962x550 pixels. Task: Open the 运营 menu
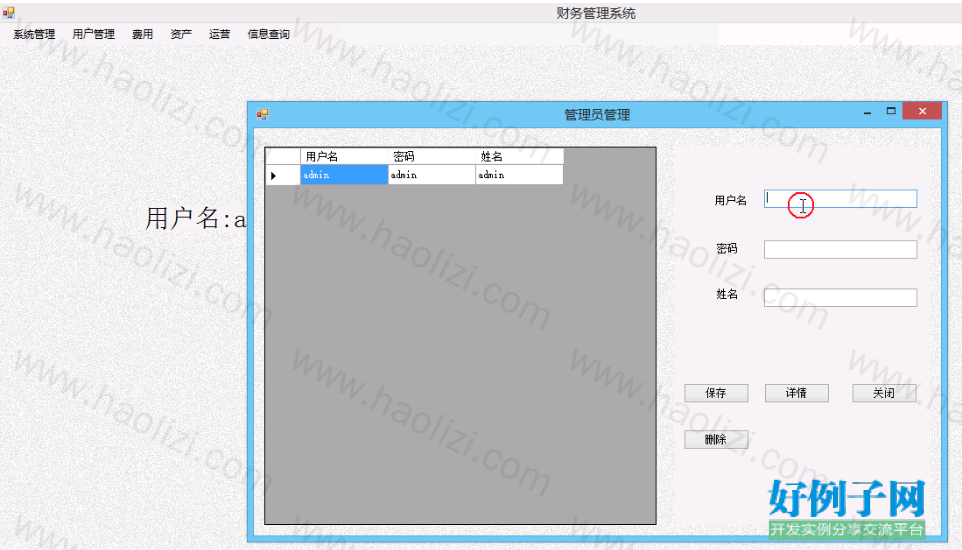219,34
